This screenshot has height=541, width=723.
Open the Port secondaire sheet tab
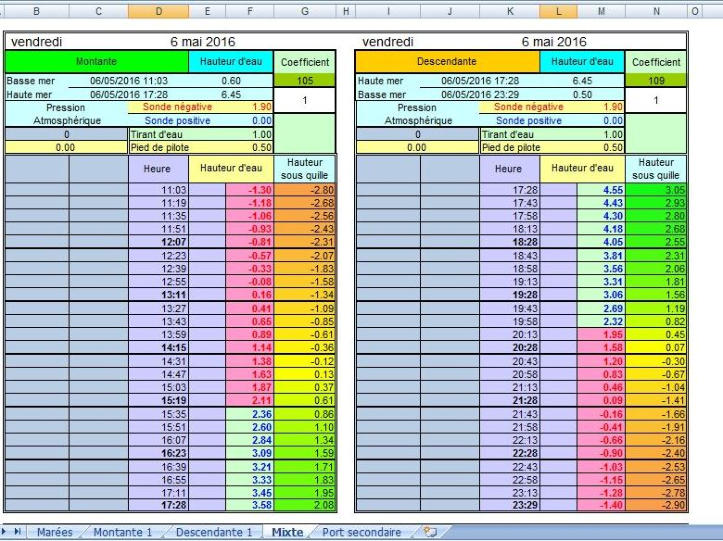coord(361,532)
